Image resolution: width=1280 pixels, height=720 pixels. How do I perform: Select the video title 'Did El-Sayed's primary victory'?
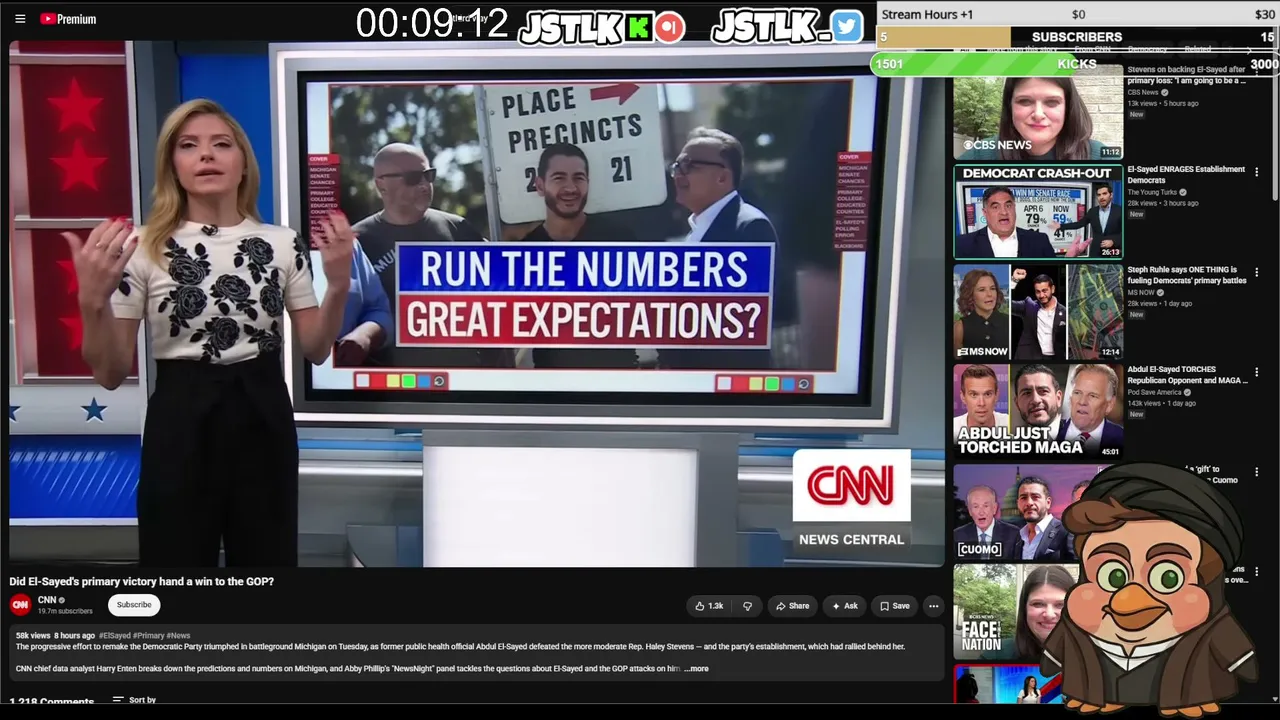(x=142, y=581)
